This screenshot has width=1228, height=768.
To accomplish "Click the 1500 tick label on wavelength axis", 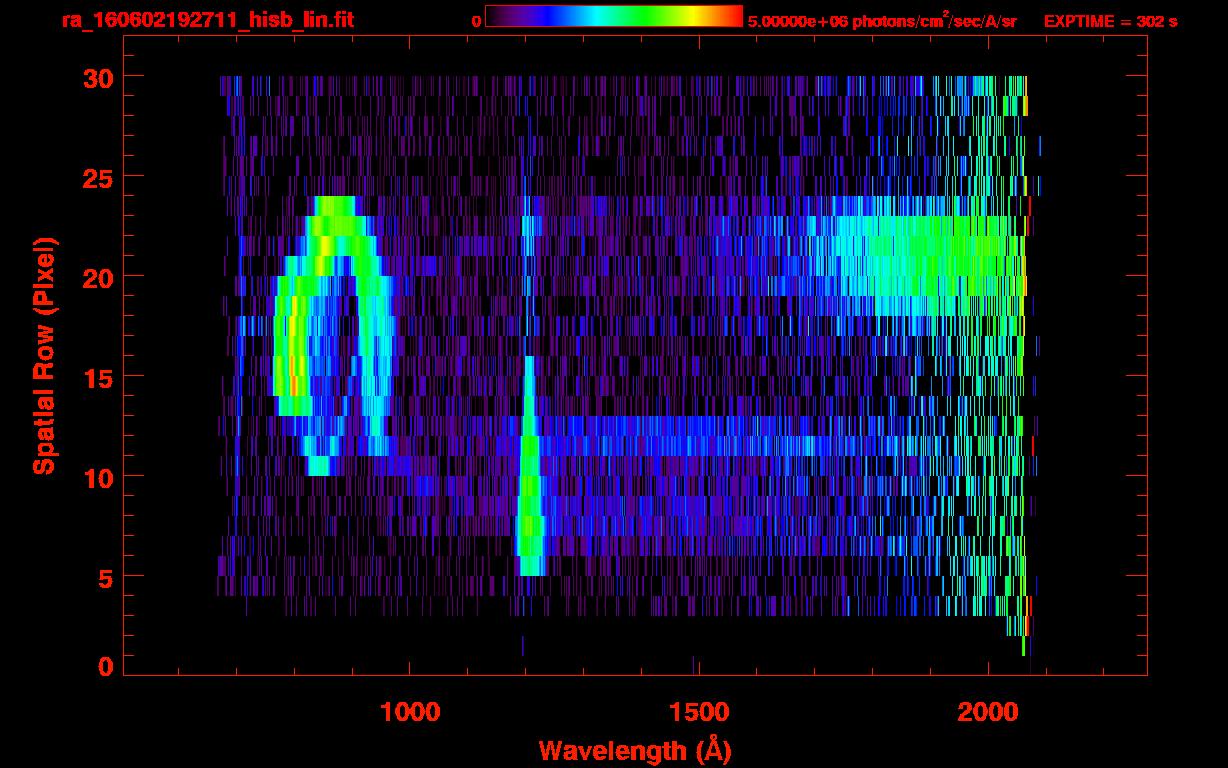I will coord(698,712).
